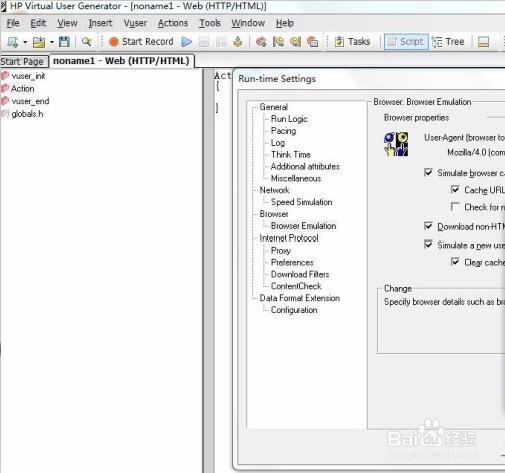Select Pacing settings node
505x473 pixels.
[x=283, y=131]
